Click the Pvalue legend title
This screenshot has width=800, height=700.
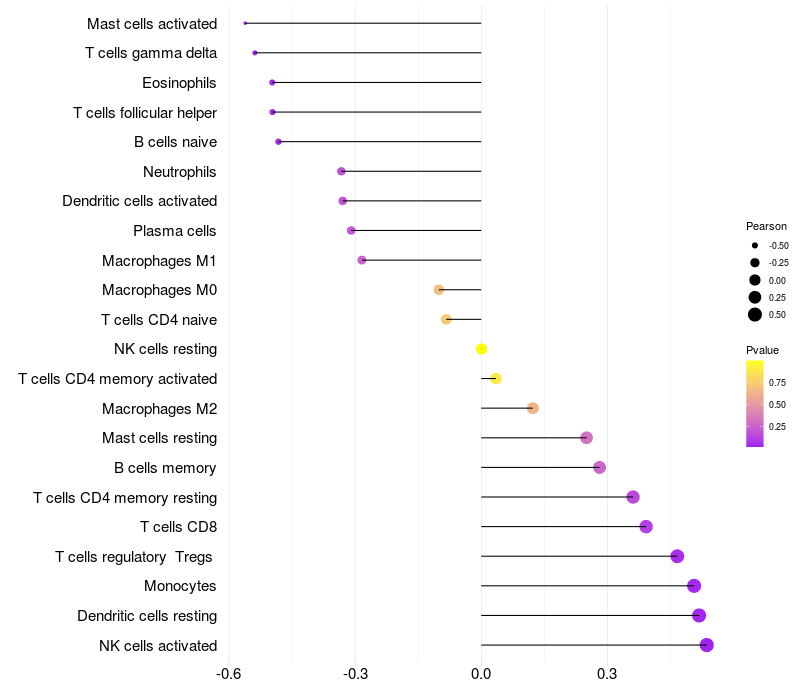762,350
